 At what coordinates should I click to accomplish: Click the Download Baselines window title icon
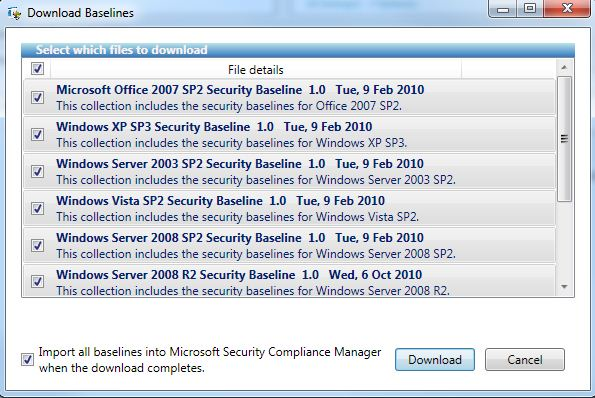(x=14, y=13)
